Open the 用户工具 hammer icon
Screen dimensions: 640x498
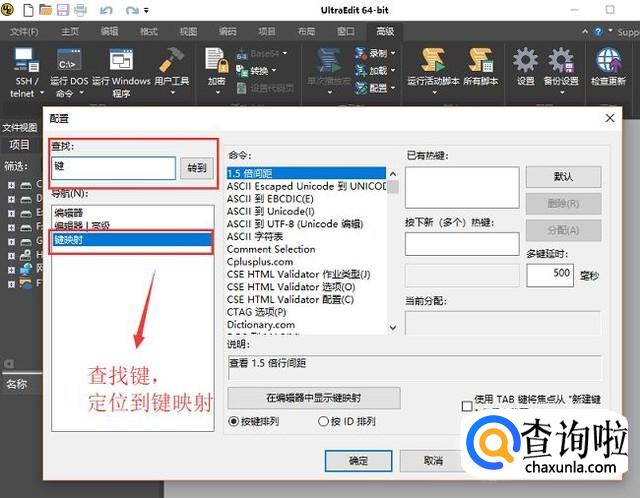172,60
